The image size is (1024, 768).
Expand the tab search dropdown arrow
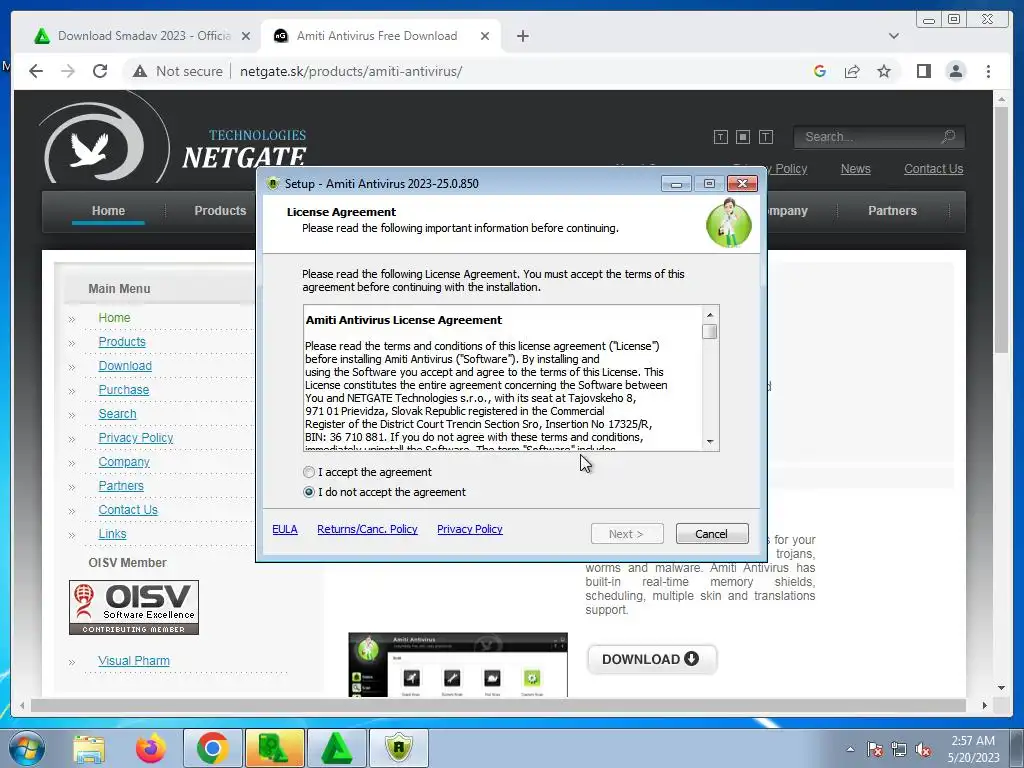tap(893, 36)
